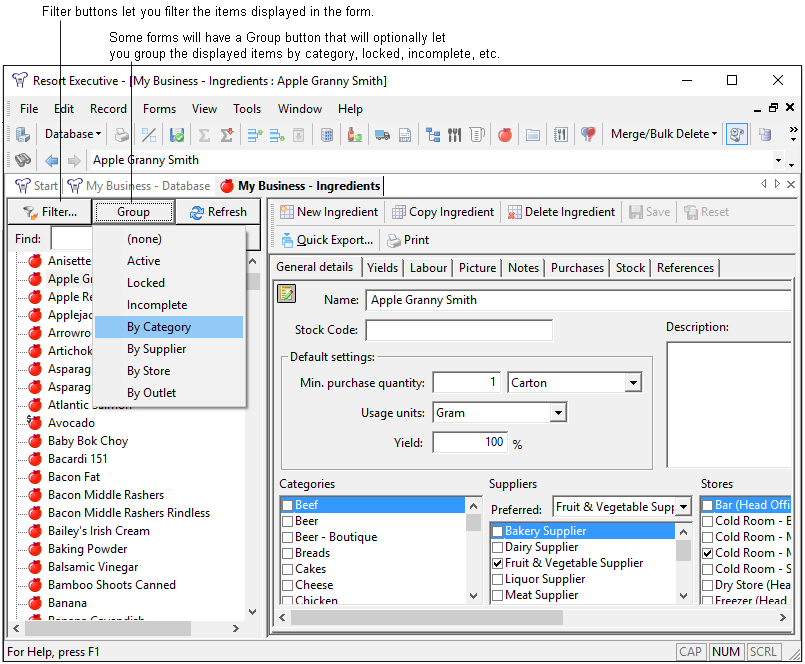The height and width of the screenshot is (664, 805).
Task: Click the Categories list scrollbar down arrow
Action: (473, 596)
